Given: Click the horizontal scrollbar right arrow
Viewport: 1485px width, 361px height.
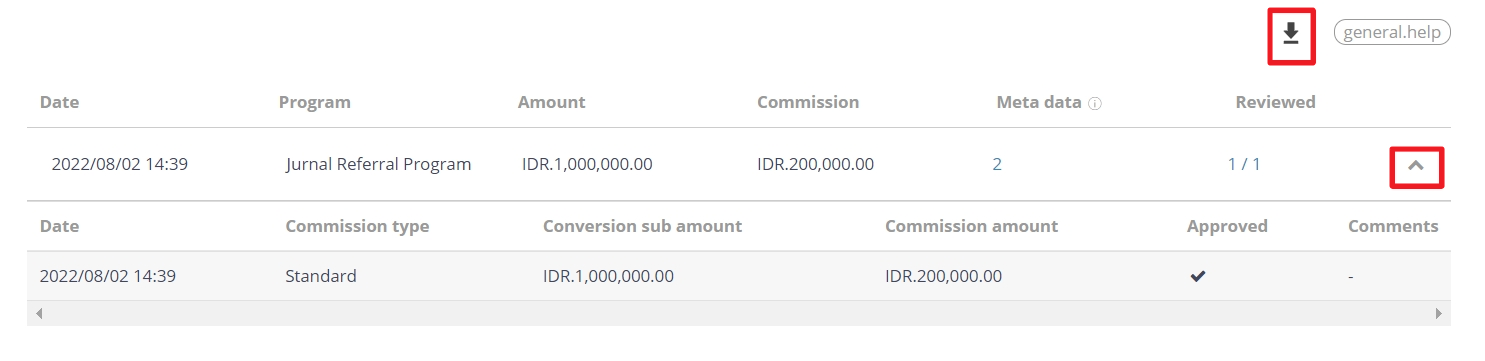Looking at the screenshot, I should [1439, 313].
